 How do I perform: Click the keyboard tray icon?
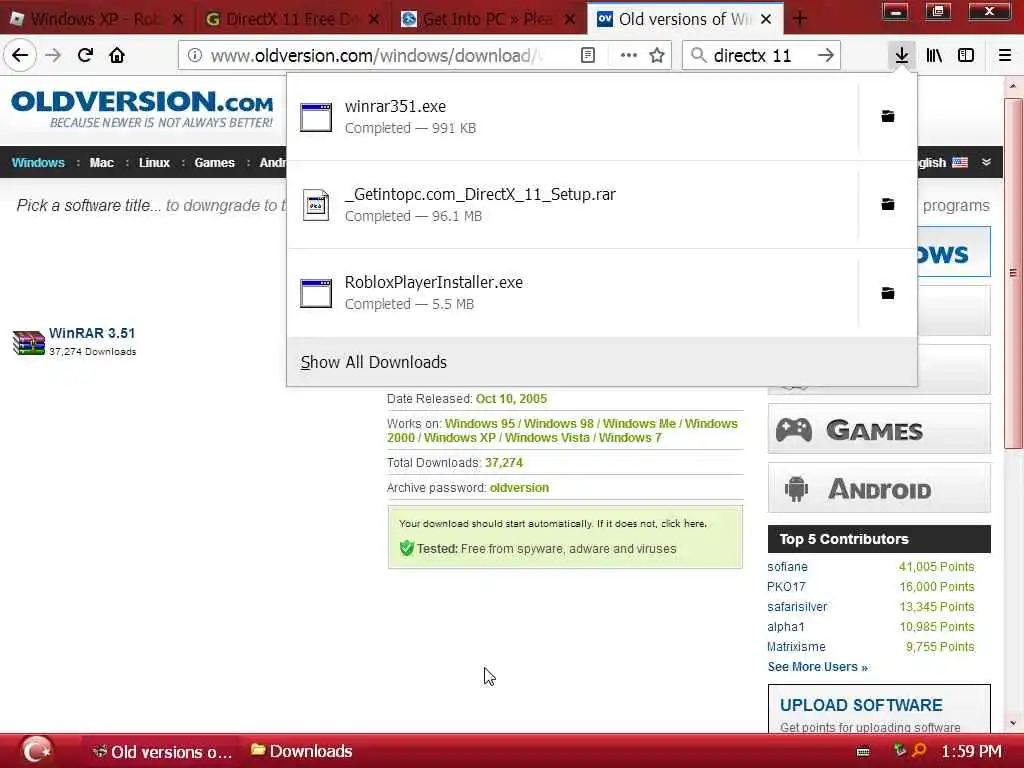click(863, 752)
